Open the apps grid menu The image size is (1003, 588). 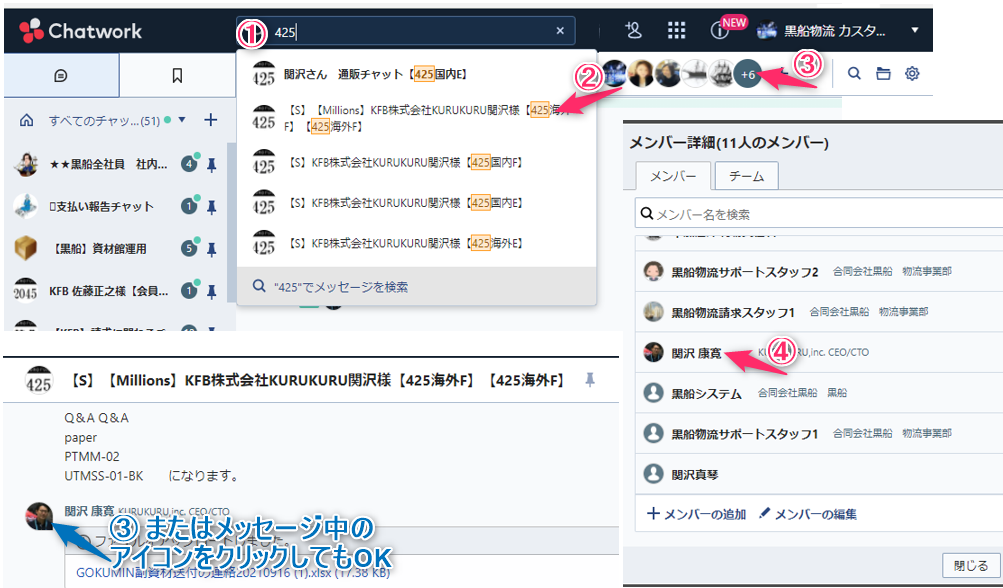tap(676, 30)
